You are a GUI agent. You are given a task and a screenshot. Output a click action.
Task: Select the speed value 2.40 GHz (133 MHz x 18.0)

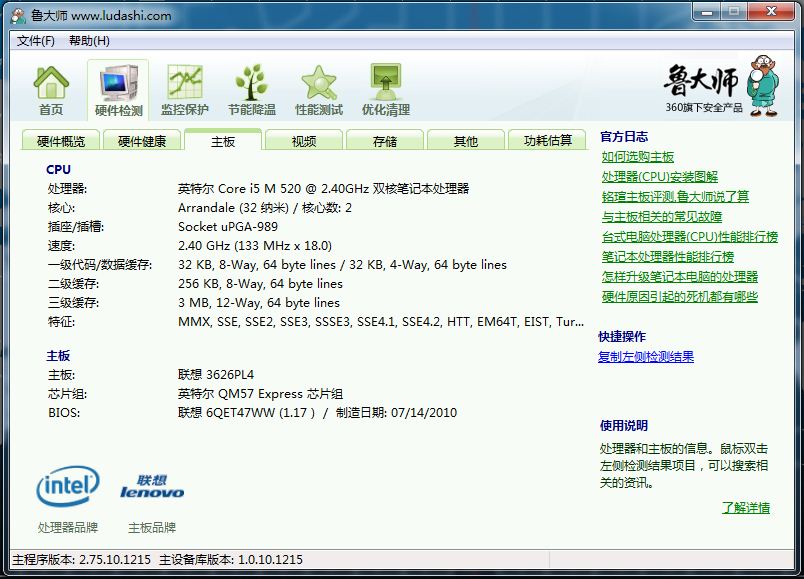click(x=255, y=246)
